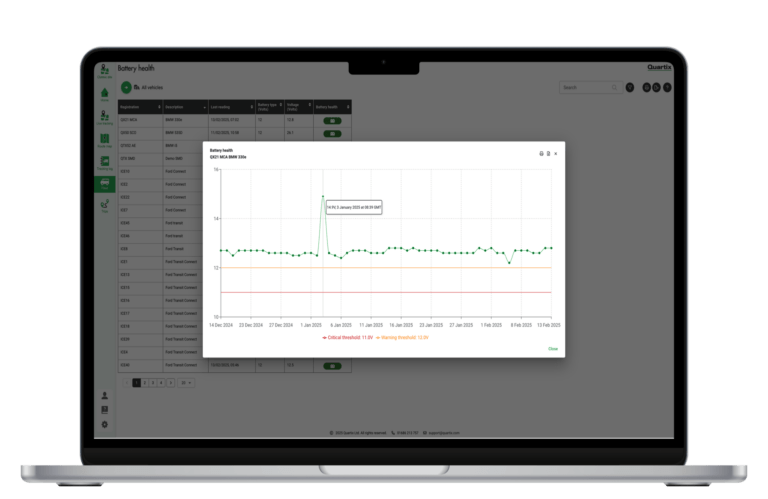Screen dimensions: 768x499
Task: Sort table by Description column
Action: pyautogui.click(x=186, y=107)
